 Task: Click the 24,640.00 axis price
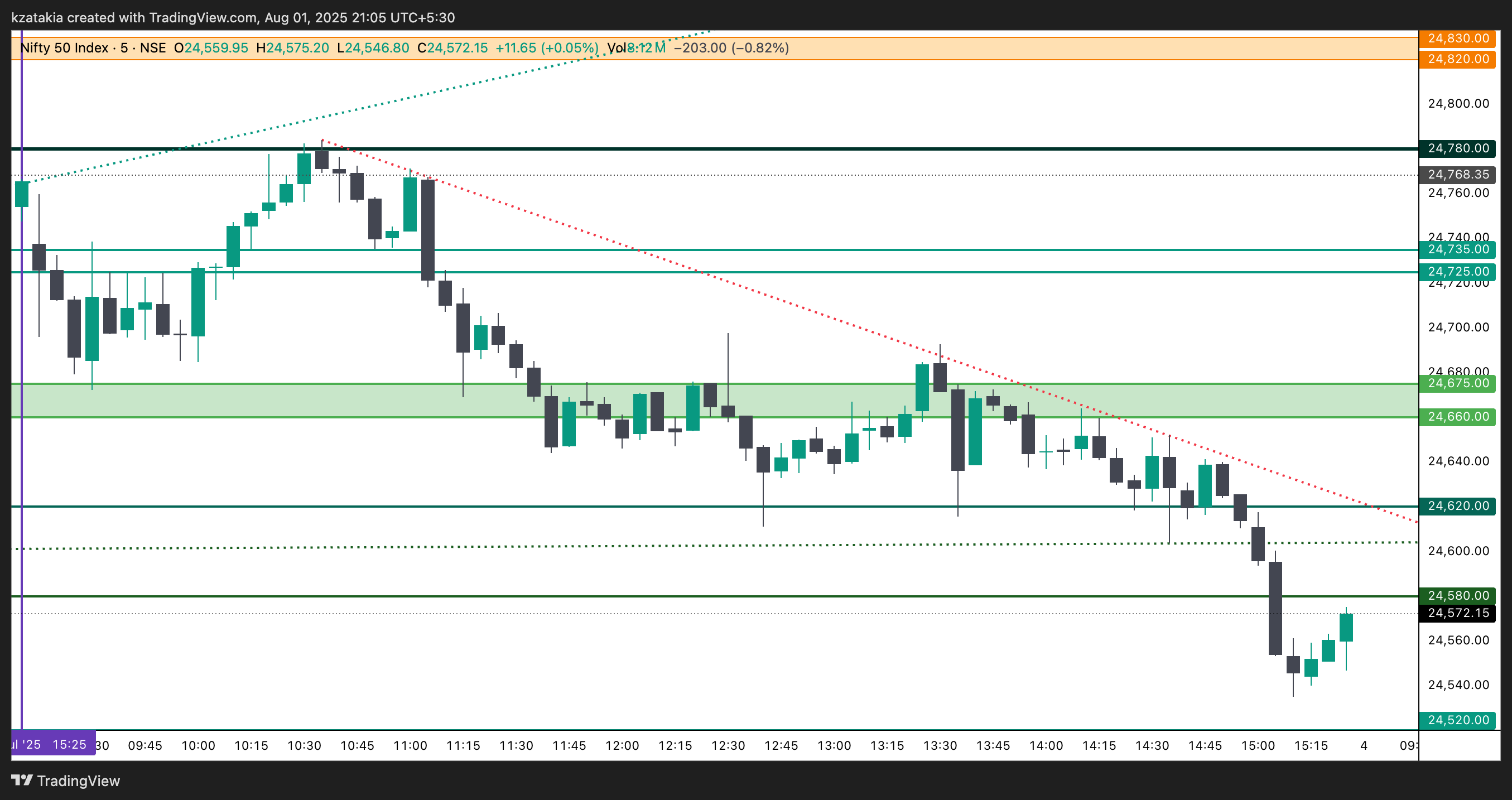1458,461
